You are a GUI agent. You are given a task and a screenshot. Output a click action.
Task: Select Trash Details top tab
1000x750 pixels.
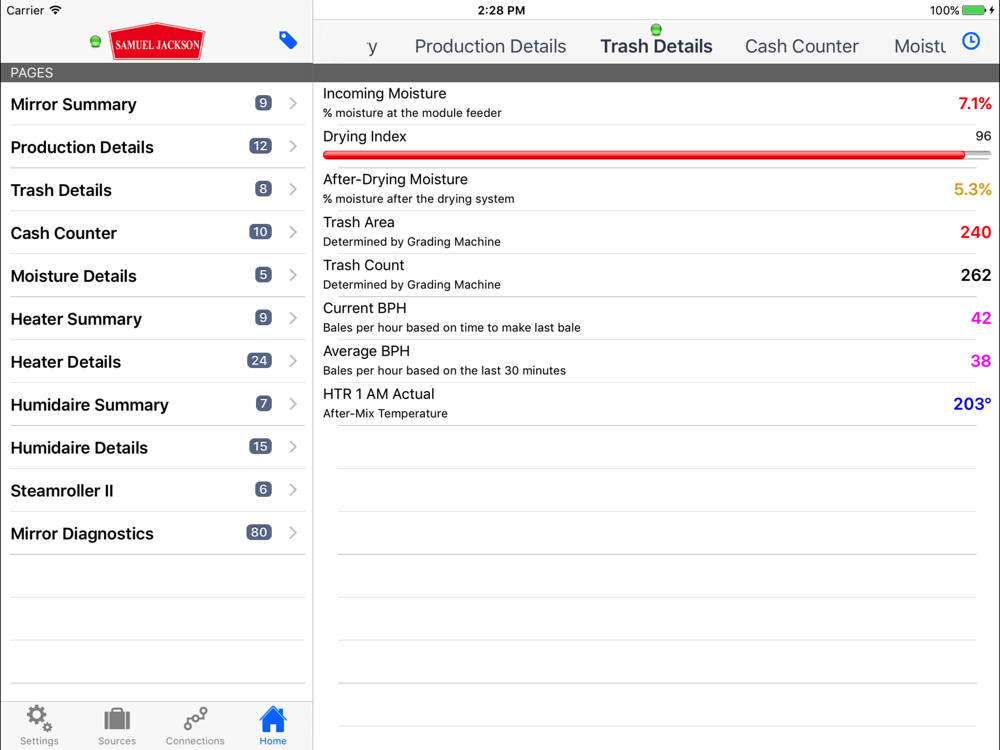point(656,47)
